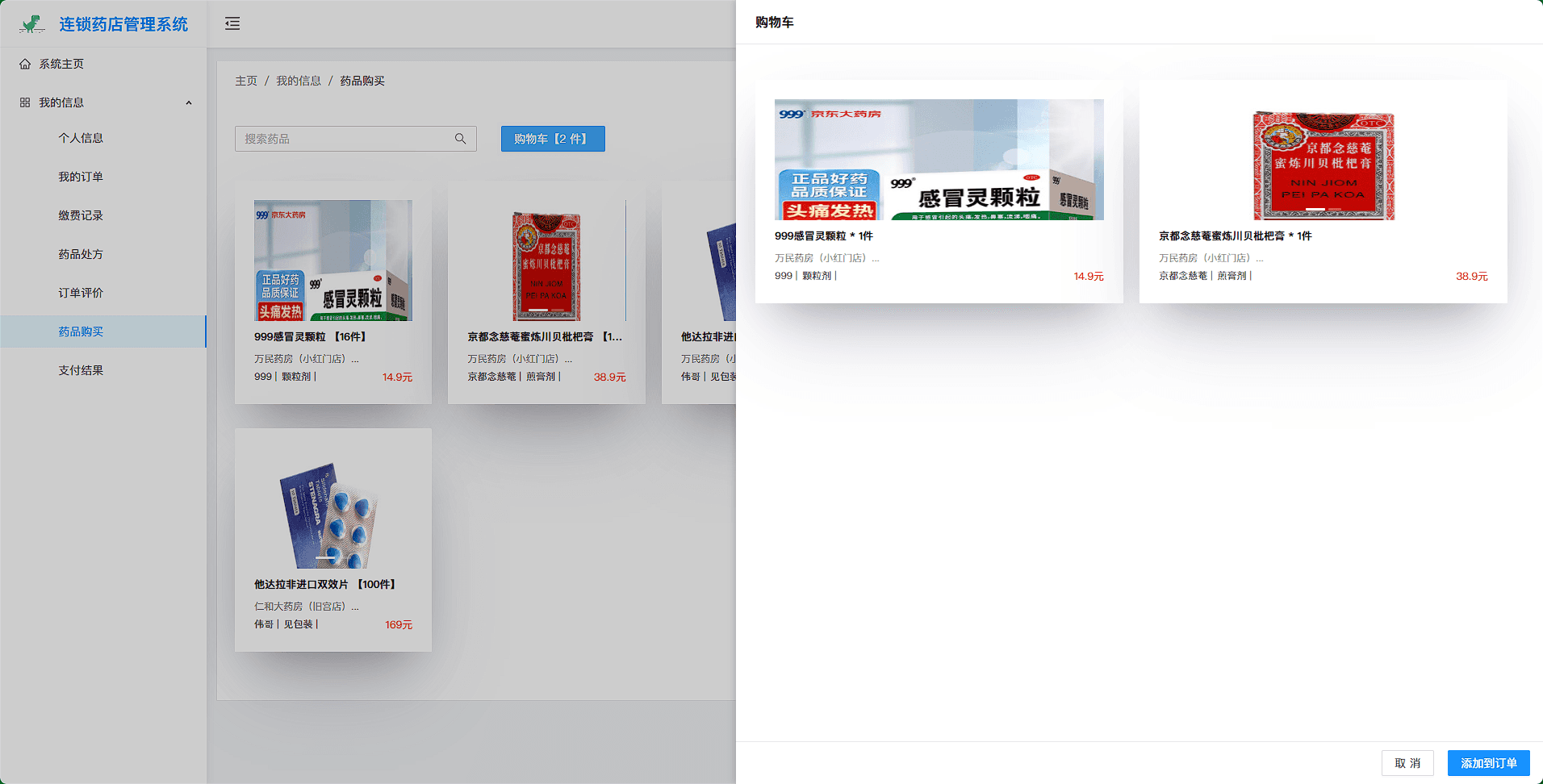
Task: Click 煎膏剂 tag in cart card
Action: (1231, 276)
